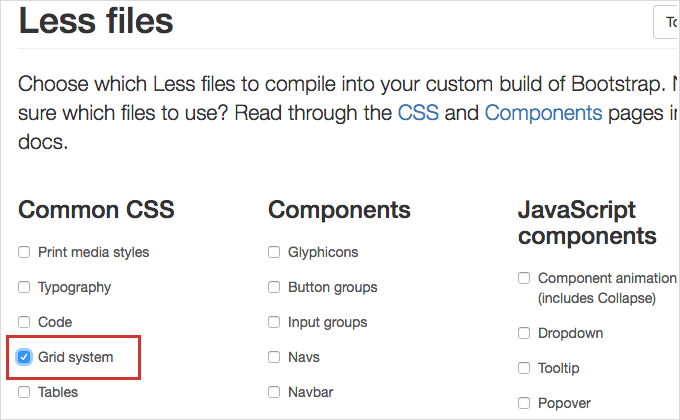
Task: Enable the Typography checkbox
Action: pyautogui.click(x=24, y=287)
